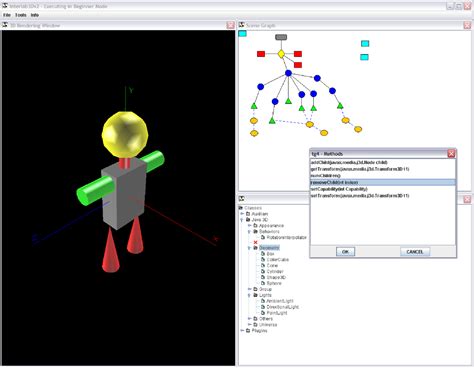Select the leftmost blue circle node
The image size is (474, 380).
click(261, 87)
